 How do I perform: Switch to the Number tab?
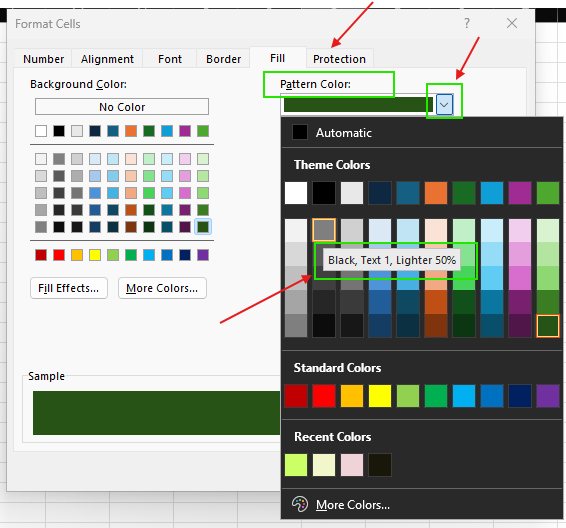point(43,59)
